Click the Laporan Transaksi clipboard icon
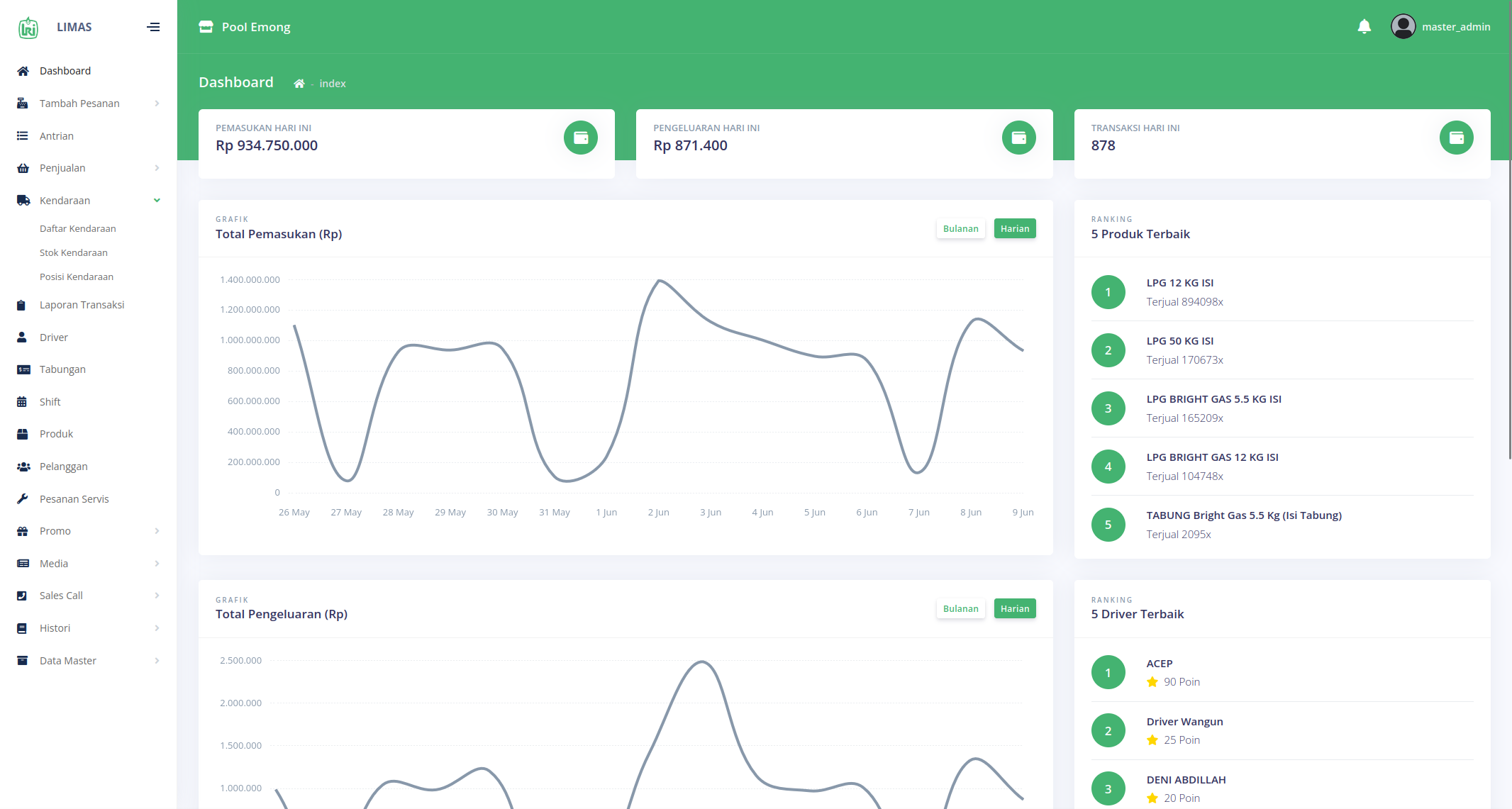This screenshot has width=1512, height=809. (21, 305)
